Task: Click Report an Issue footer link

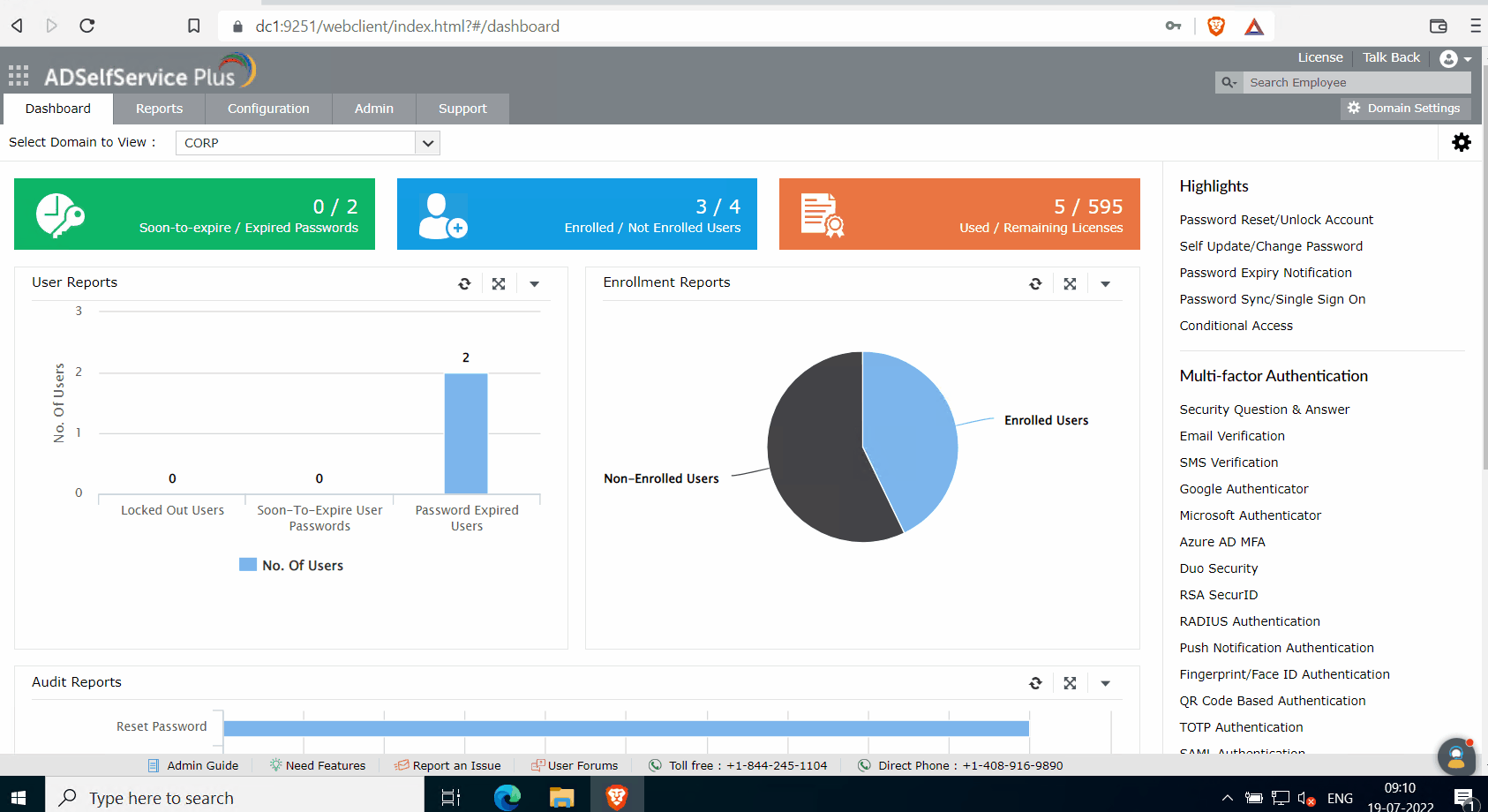Action: click(448, 765)
